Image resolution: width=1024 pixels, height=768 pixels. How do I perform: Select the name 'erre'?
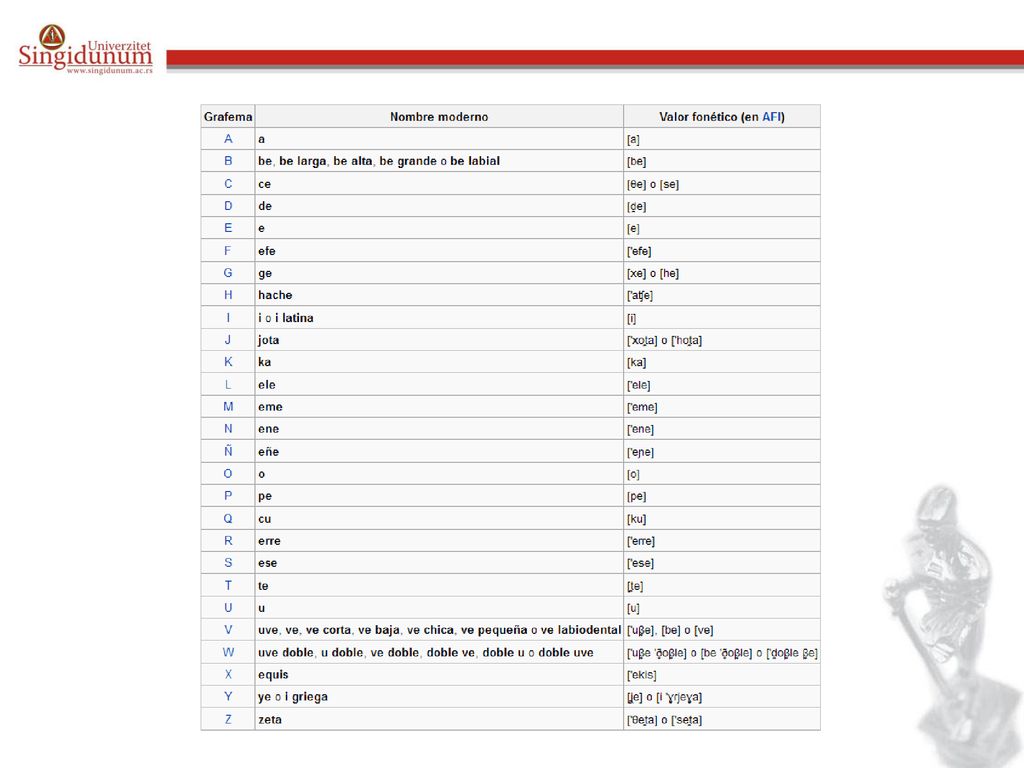[269, 541]
